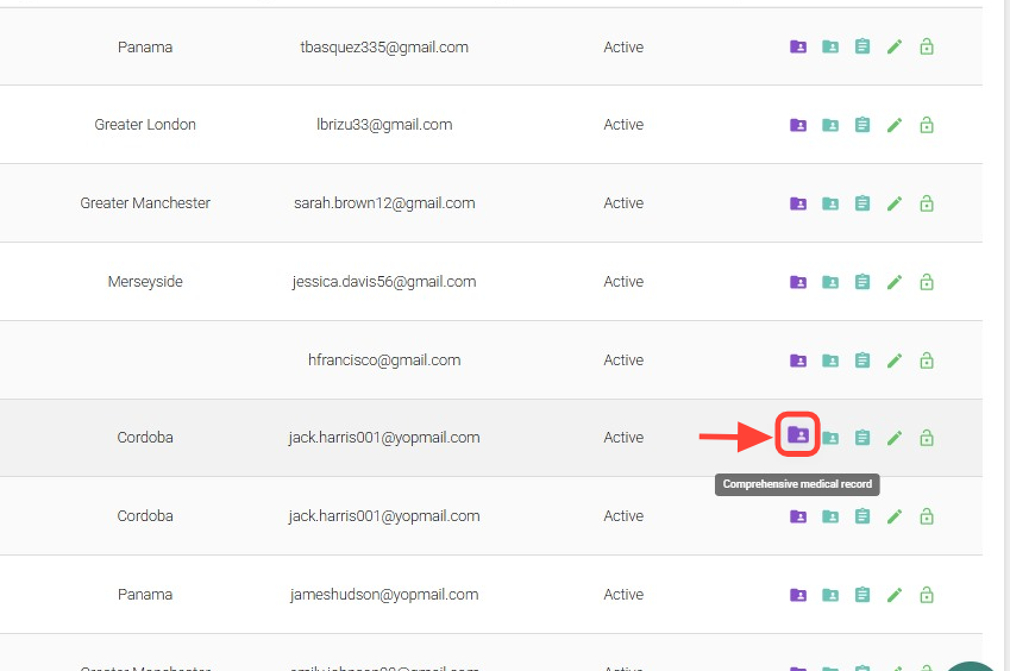The image size is (1010, 671).
Task: Click Active status in the Merseyside row
Action: coord(623,282)
